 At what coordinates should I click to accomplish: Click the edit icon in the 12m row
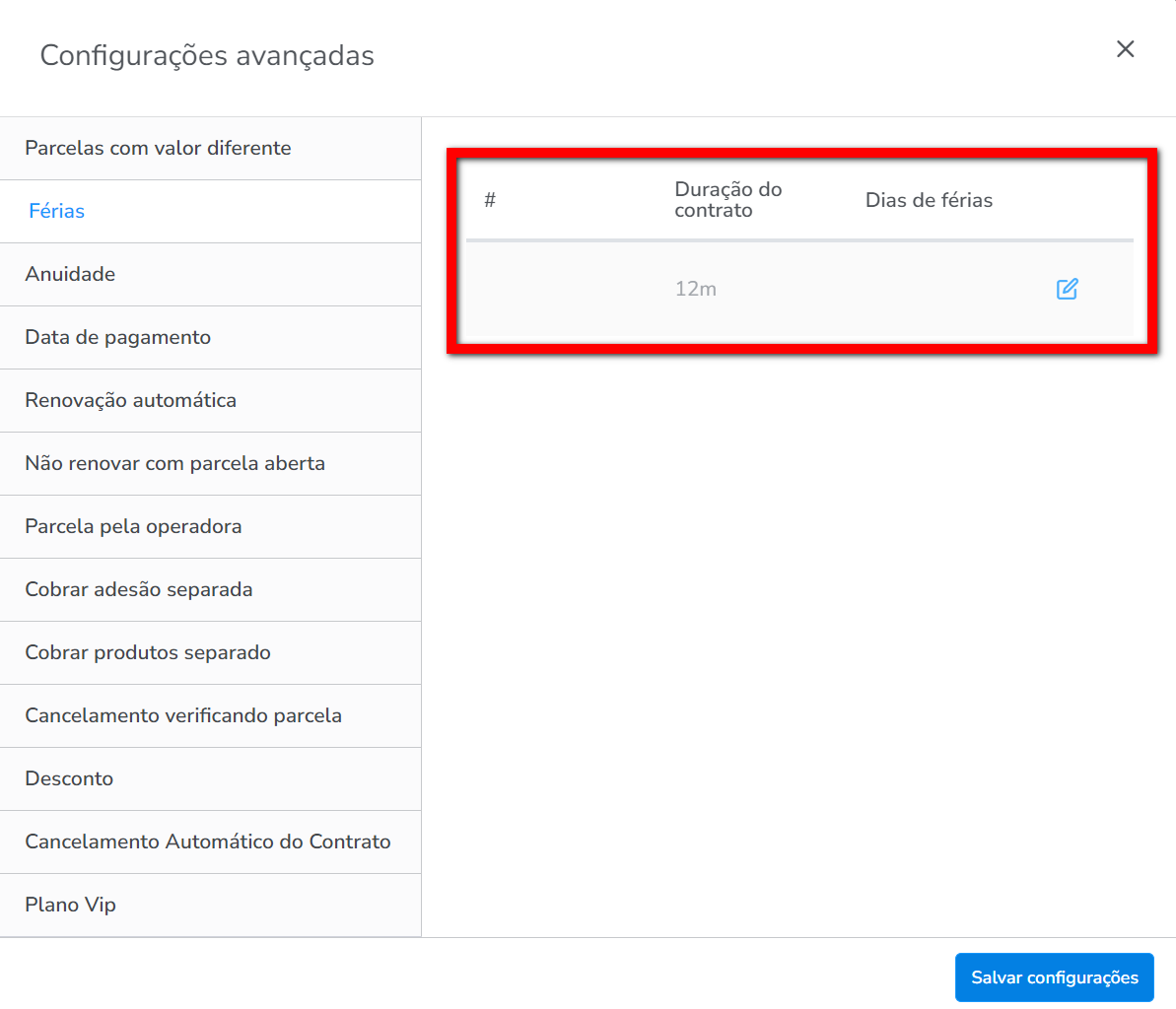pyautogui.click(x=1067, y=289)
